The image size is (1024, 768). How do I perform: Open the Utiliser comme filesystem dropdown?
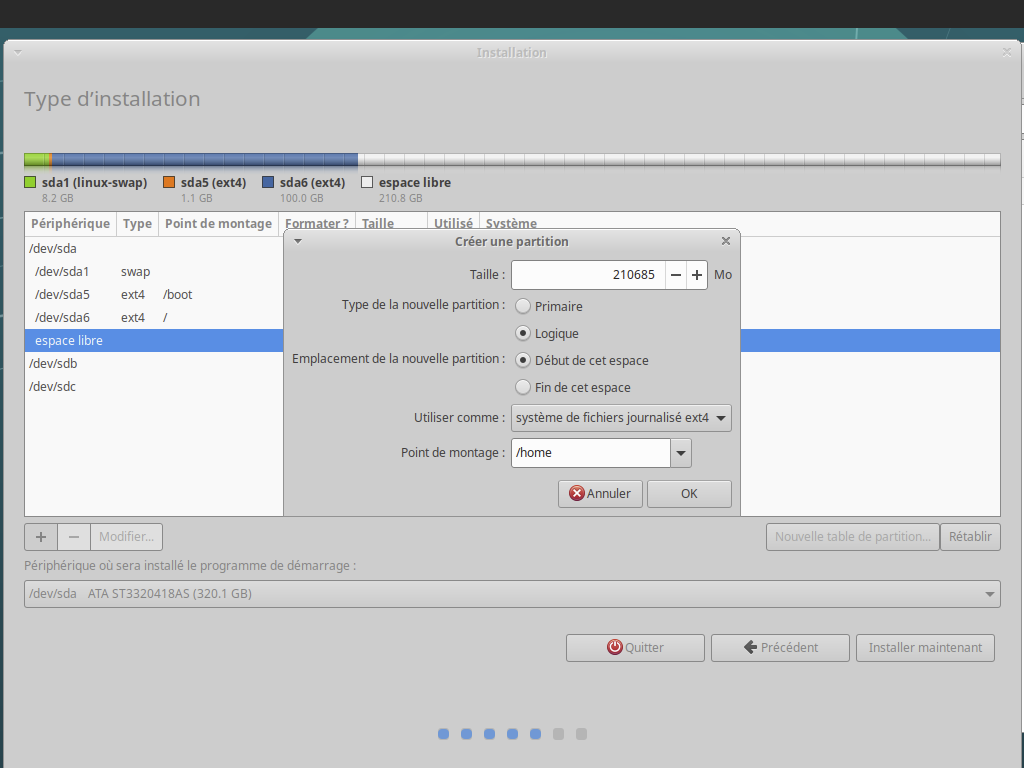point(621,418)
